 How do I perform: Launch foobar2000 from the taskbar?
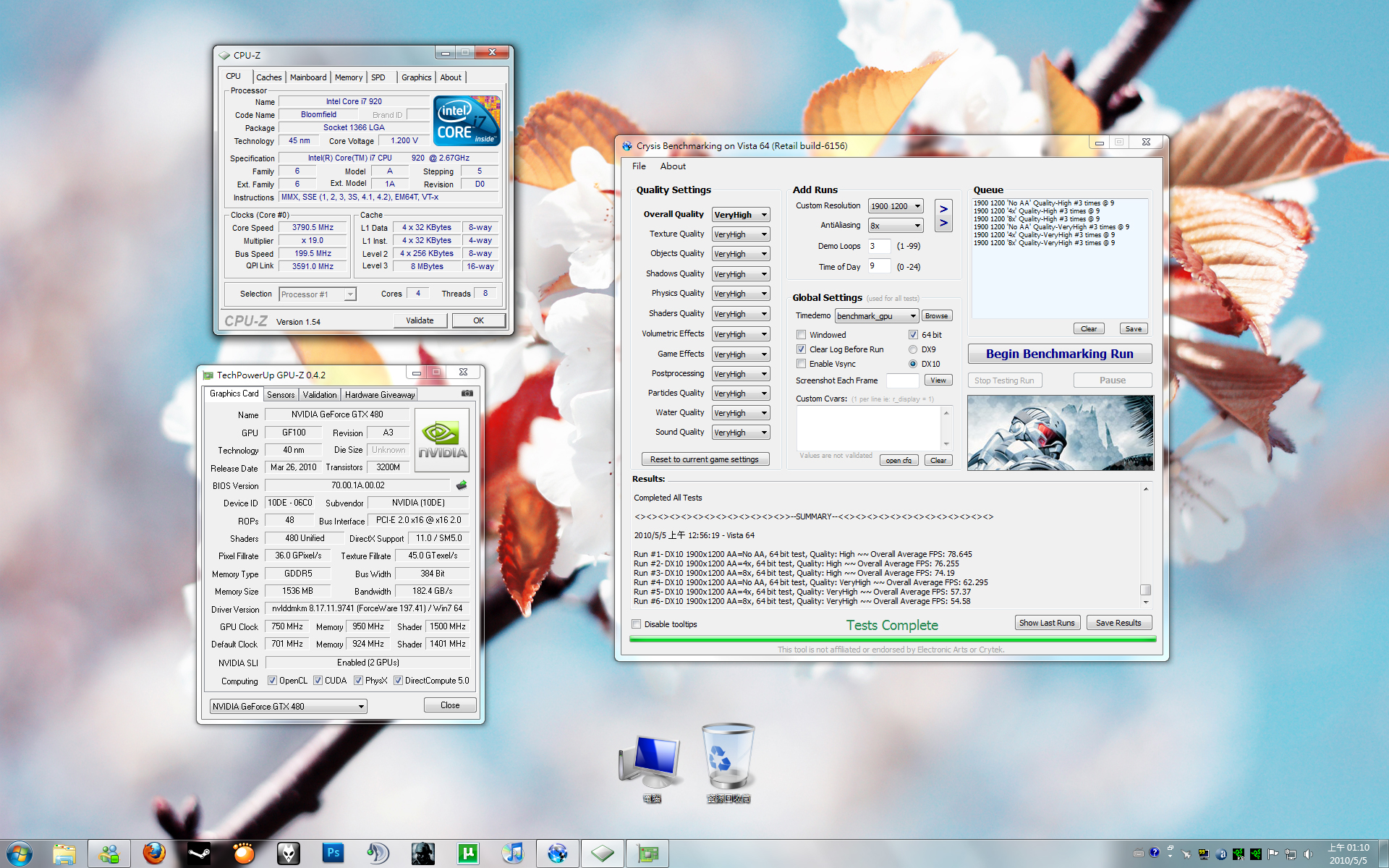[289, 854]
